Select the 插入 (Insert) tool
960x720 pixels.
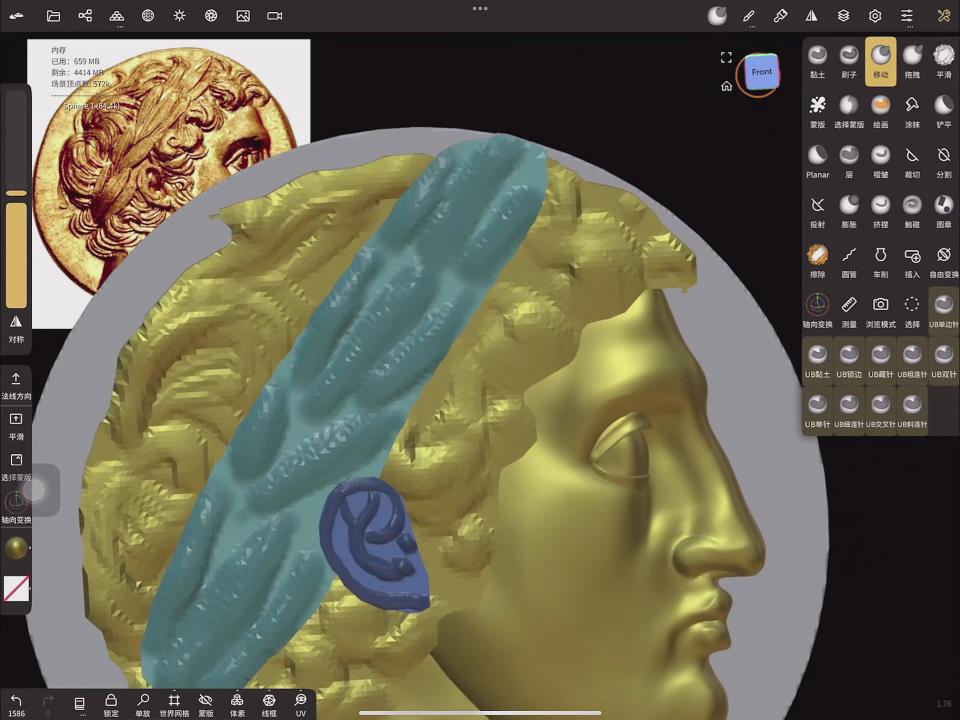pyautogui.click(x=912, y=261)
